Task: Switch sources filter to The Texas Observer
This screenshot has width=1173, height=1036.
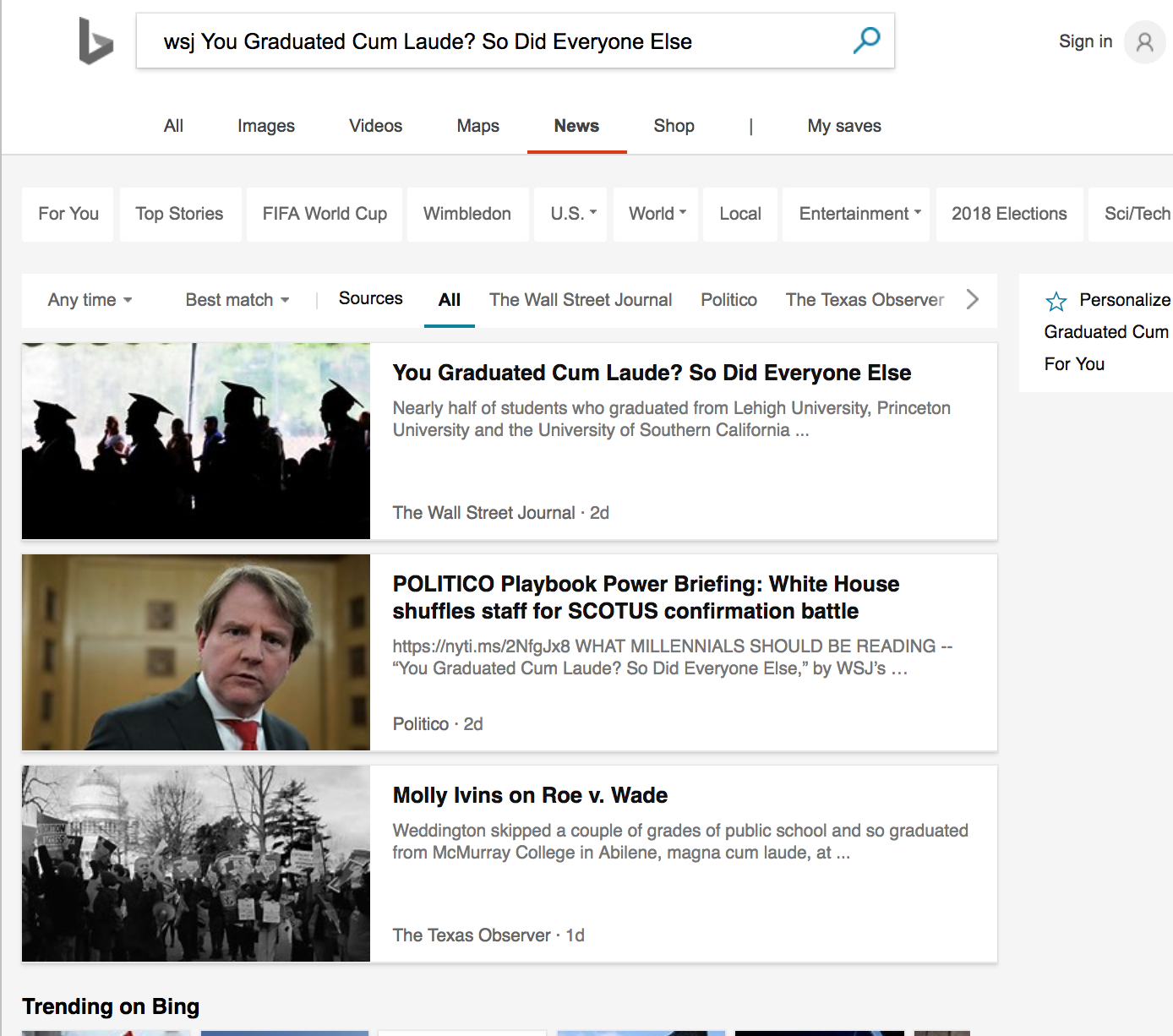Action: (864, 300)
